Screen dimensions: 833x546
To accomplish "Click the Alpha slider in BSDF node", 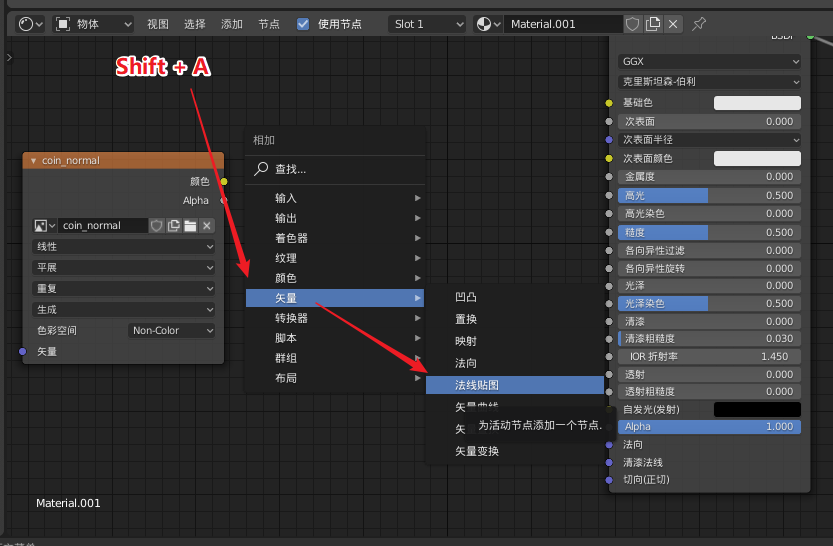I will (x=709, y=426).
